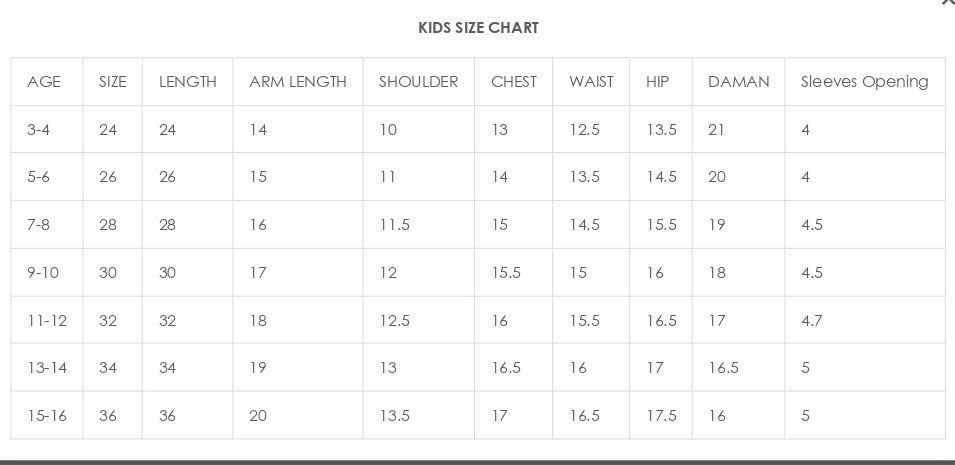Click the 4.7 sleeves opening value

pos(812,321)
